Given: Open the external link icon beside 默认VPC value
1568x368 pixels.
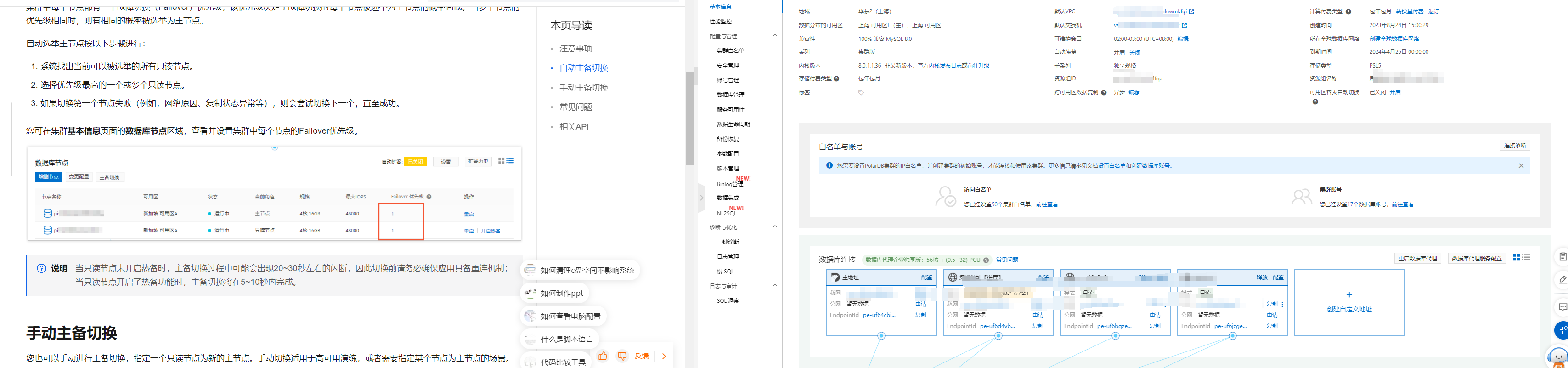Looking at the screenshot, I should (x=1191, y=11).
